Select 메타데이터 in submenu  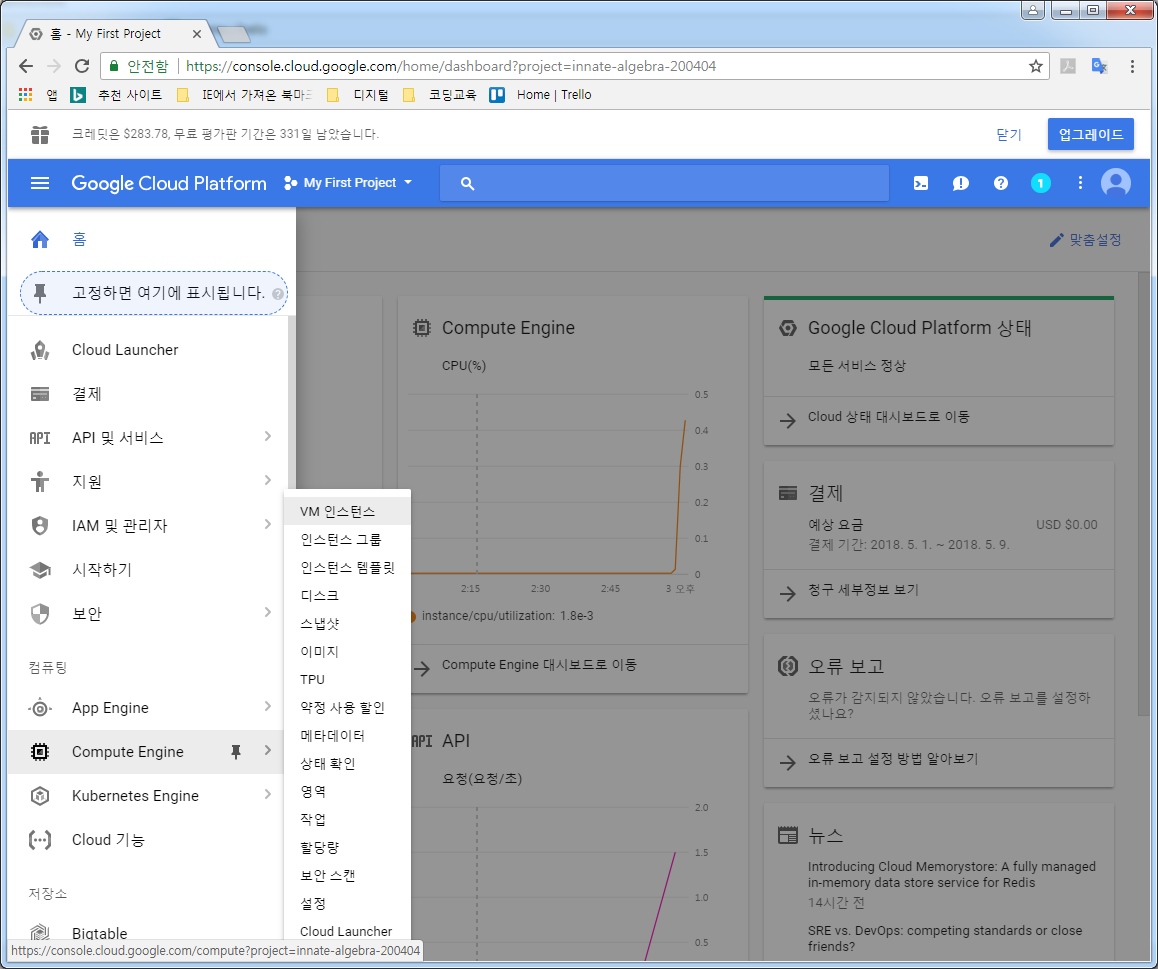(x=347, y=736)
